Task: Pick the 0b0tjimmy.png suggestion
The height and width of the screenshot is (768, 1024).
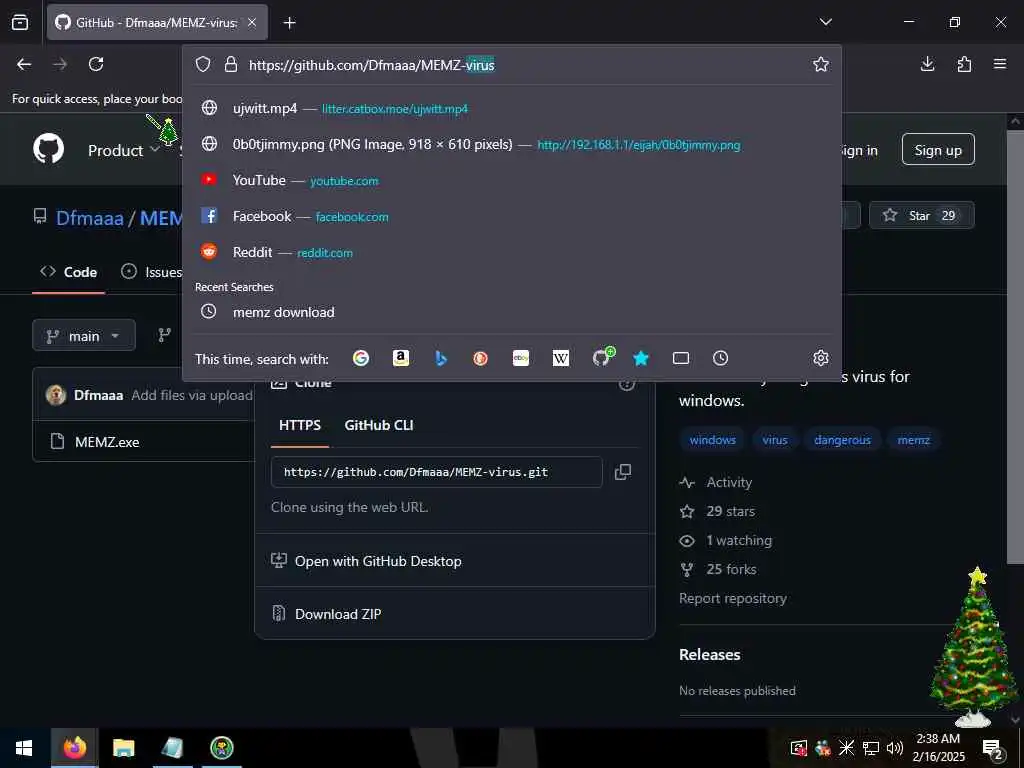Action: tap(511, 144)
